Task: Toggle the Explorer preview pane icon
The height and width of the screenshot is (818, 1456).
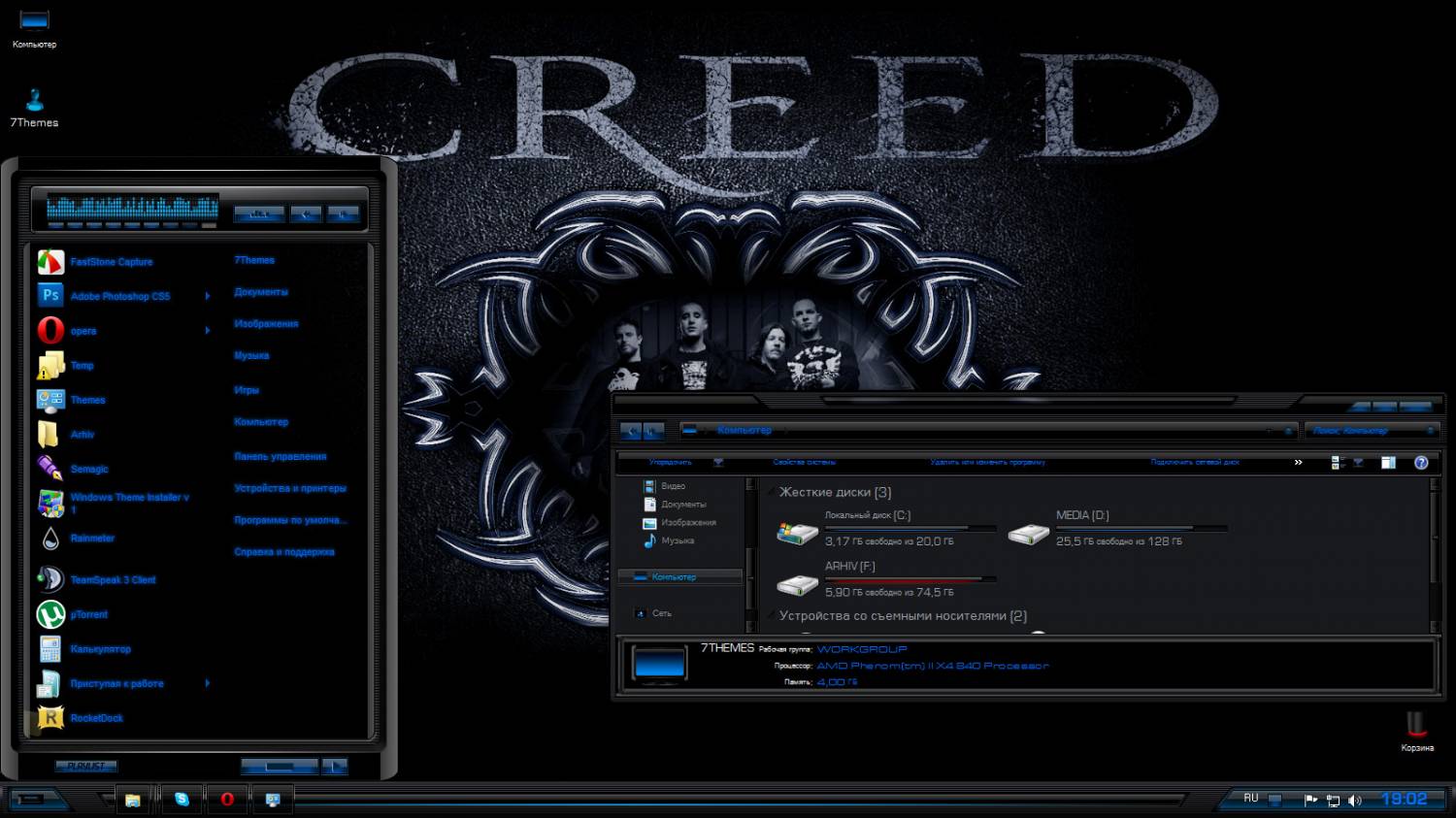Action: click(1388, 463)
